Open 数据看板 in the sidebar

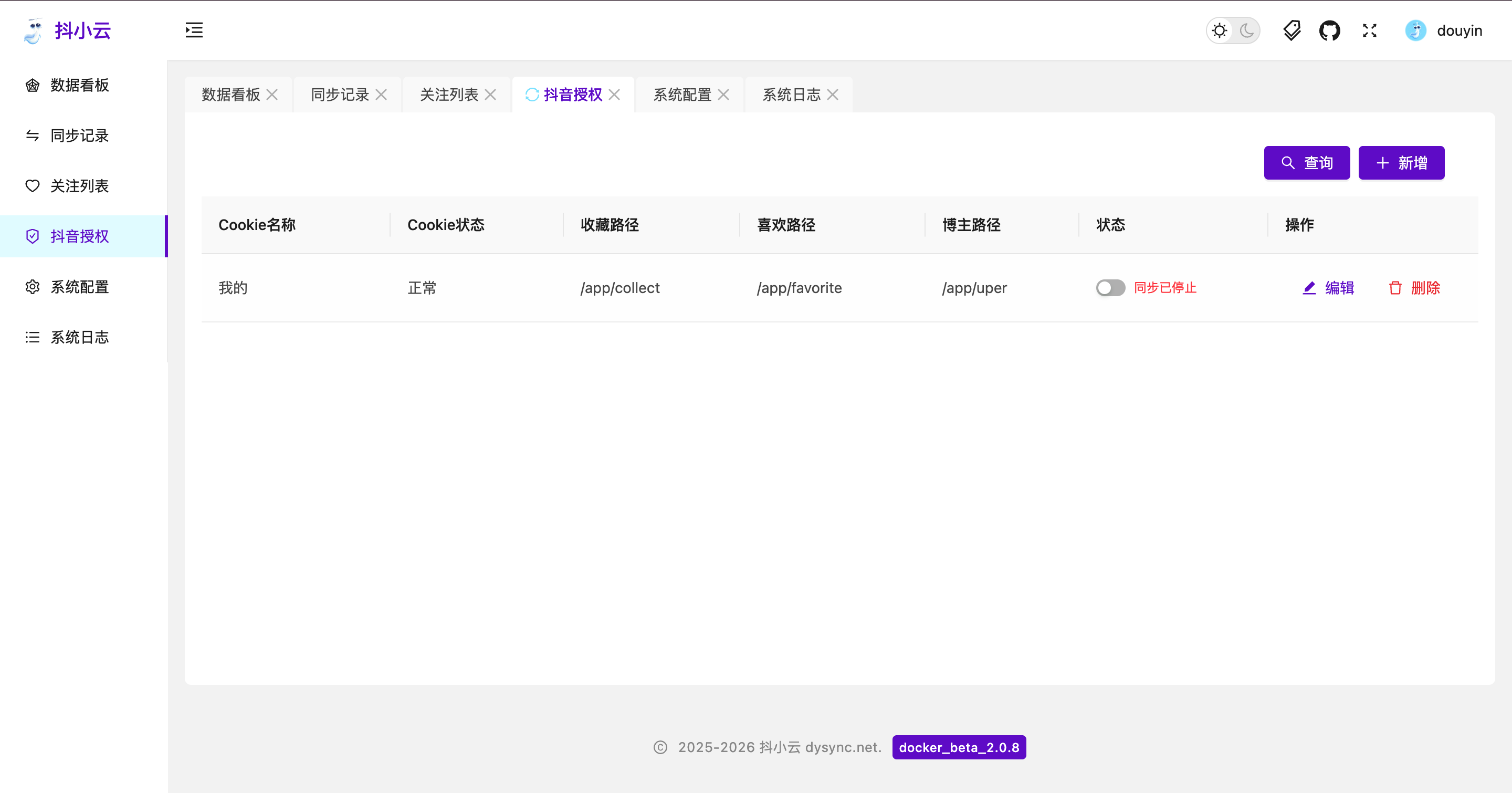point(79,85)
